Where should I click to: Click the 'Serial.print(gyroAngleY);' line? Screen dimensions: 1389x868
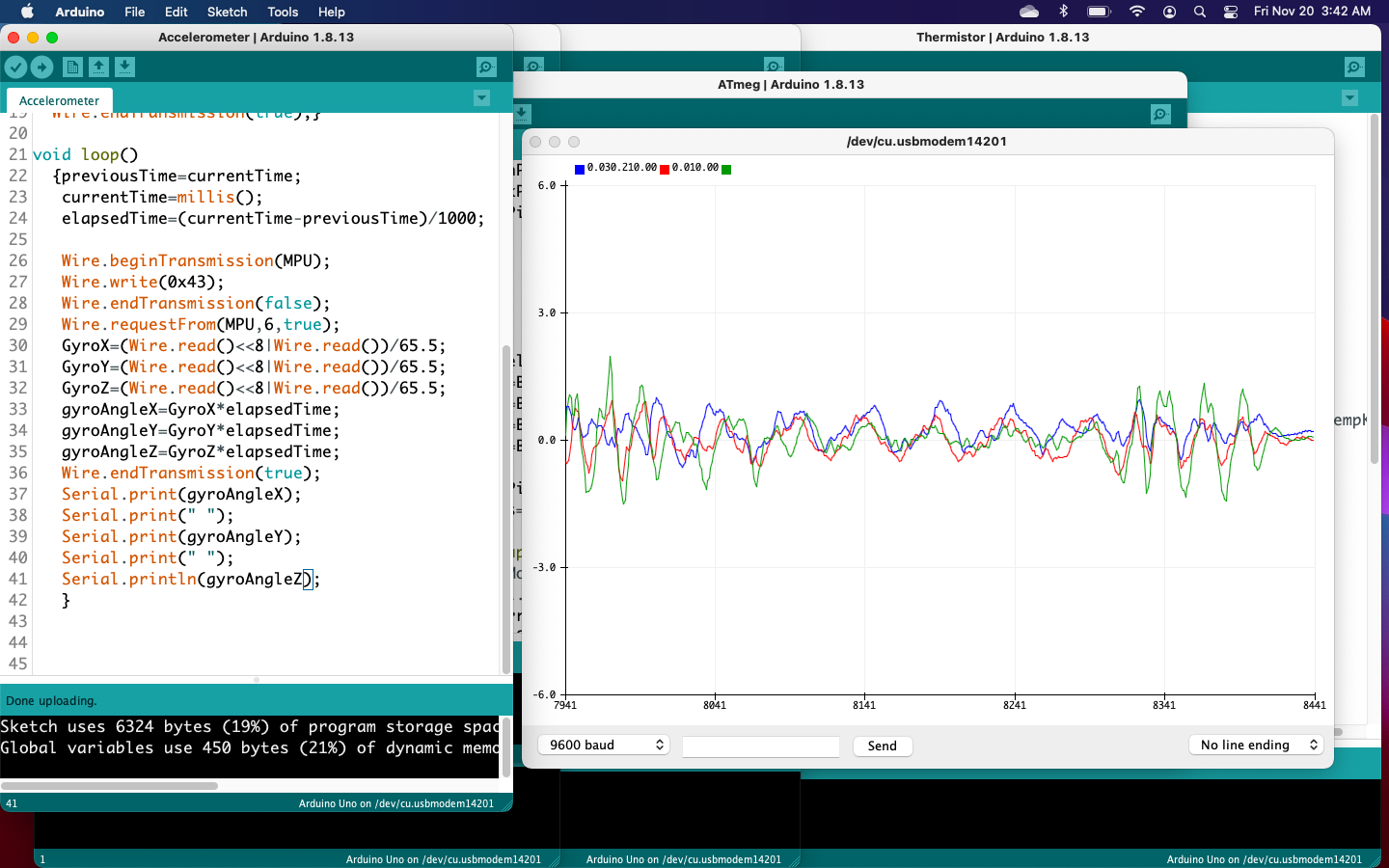181,536
